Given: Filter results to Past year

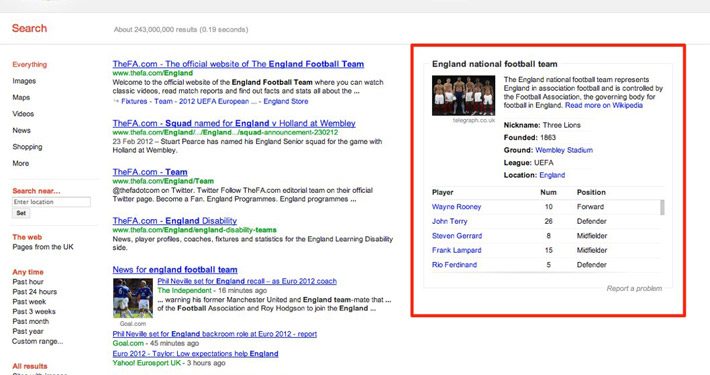Looking at the screenshot, I should click(28, 332).
